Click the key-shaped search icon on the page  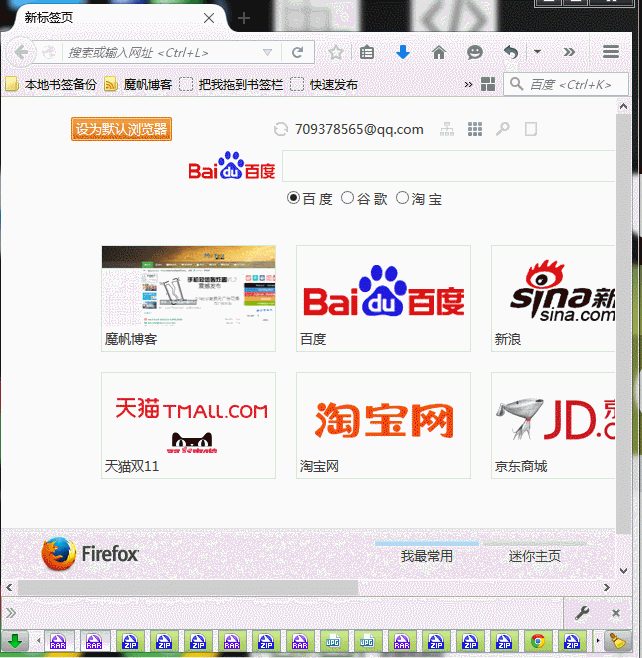(x=503, y=129)
